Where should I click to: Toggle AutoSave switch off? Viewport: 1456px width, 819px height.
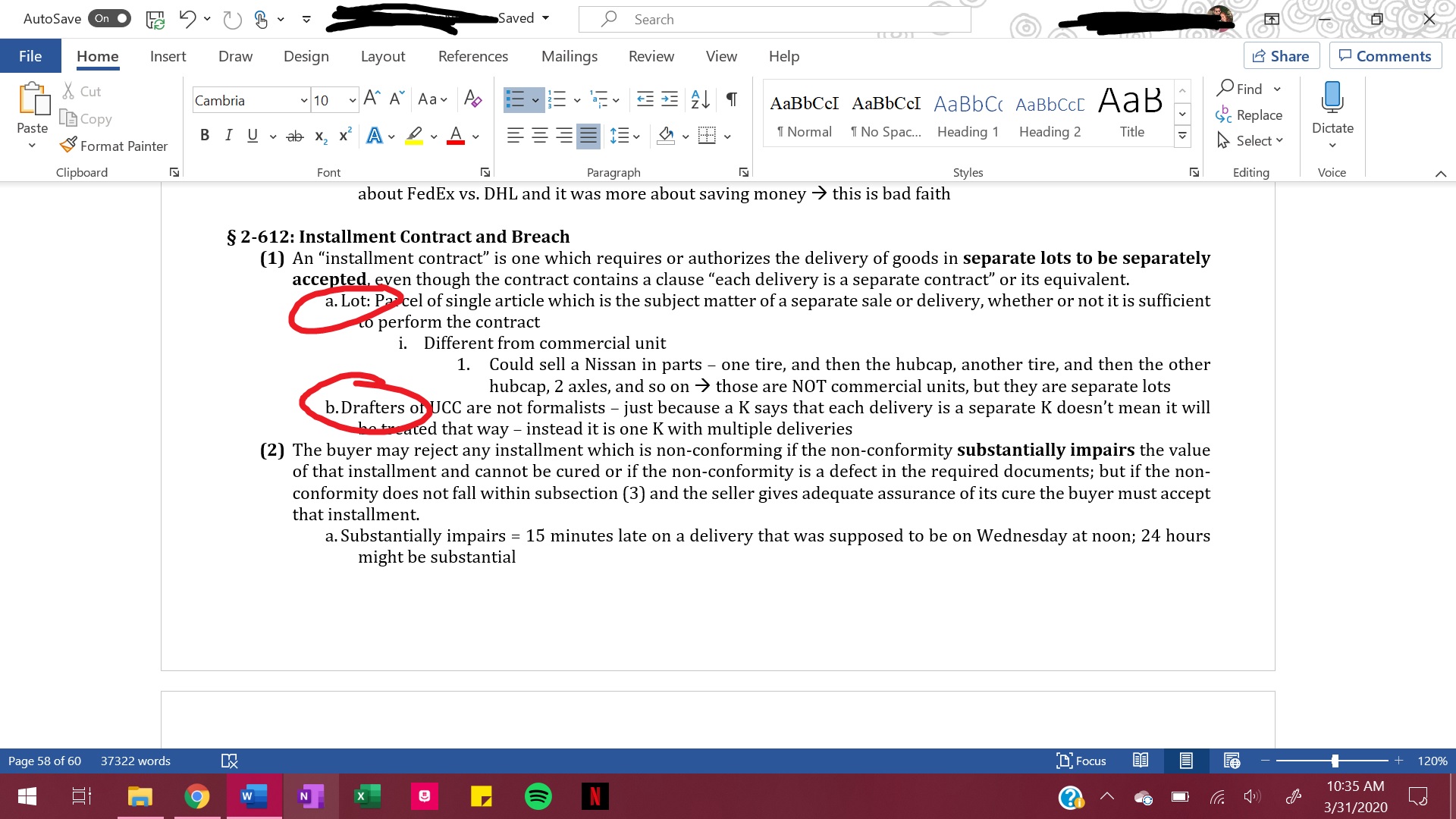[x=111, y=18]
